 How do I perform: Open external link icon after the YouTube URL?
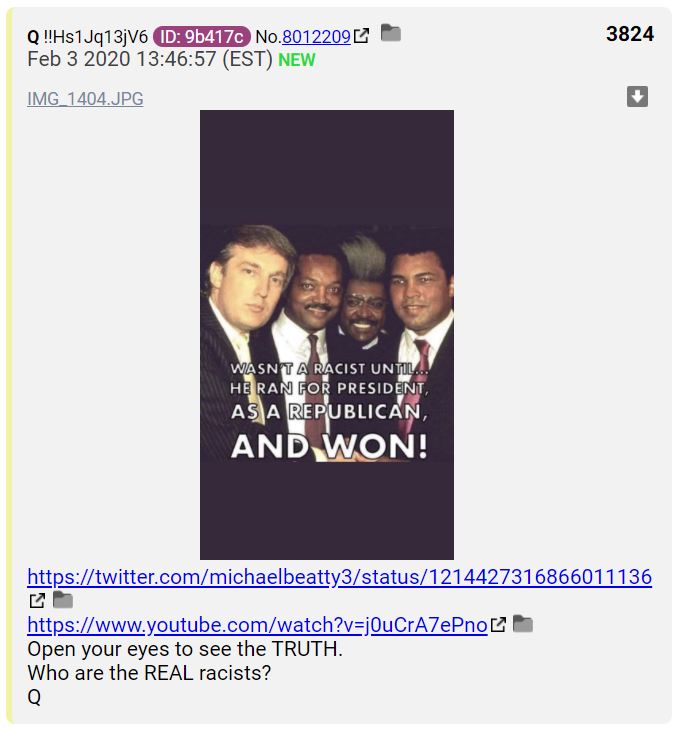point(498,625)
